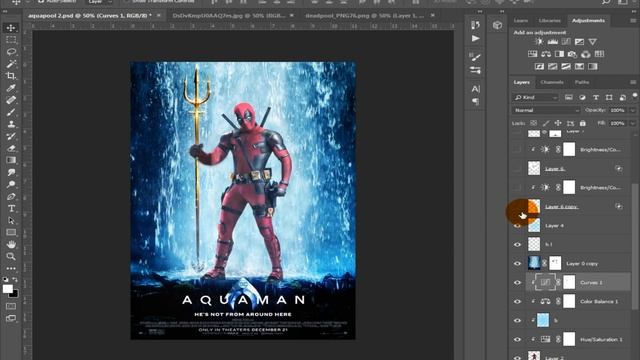Add a Black & White adjustment layer
Screen dimensions: 640x360
(x=559, y=54)
